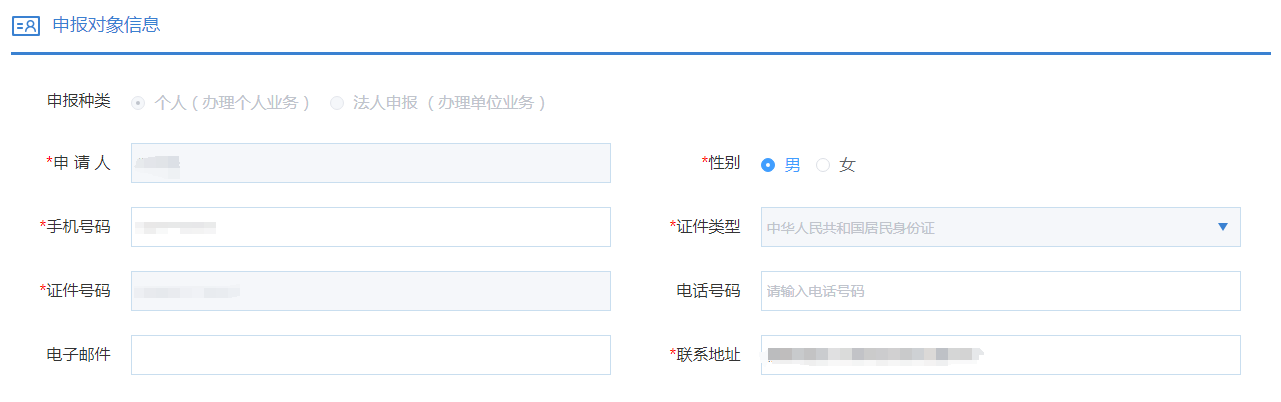Select the 法人申报（办理单位业务）radio option
Image resolution: width=1281 pixels, height=402 pixels.
pyautogui.click(x=337, y=103)
